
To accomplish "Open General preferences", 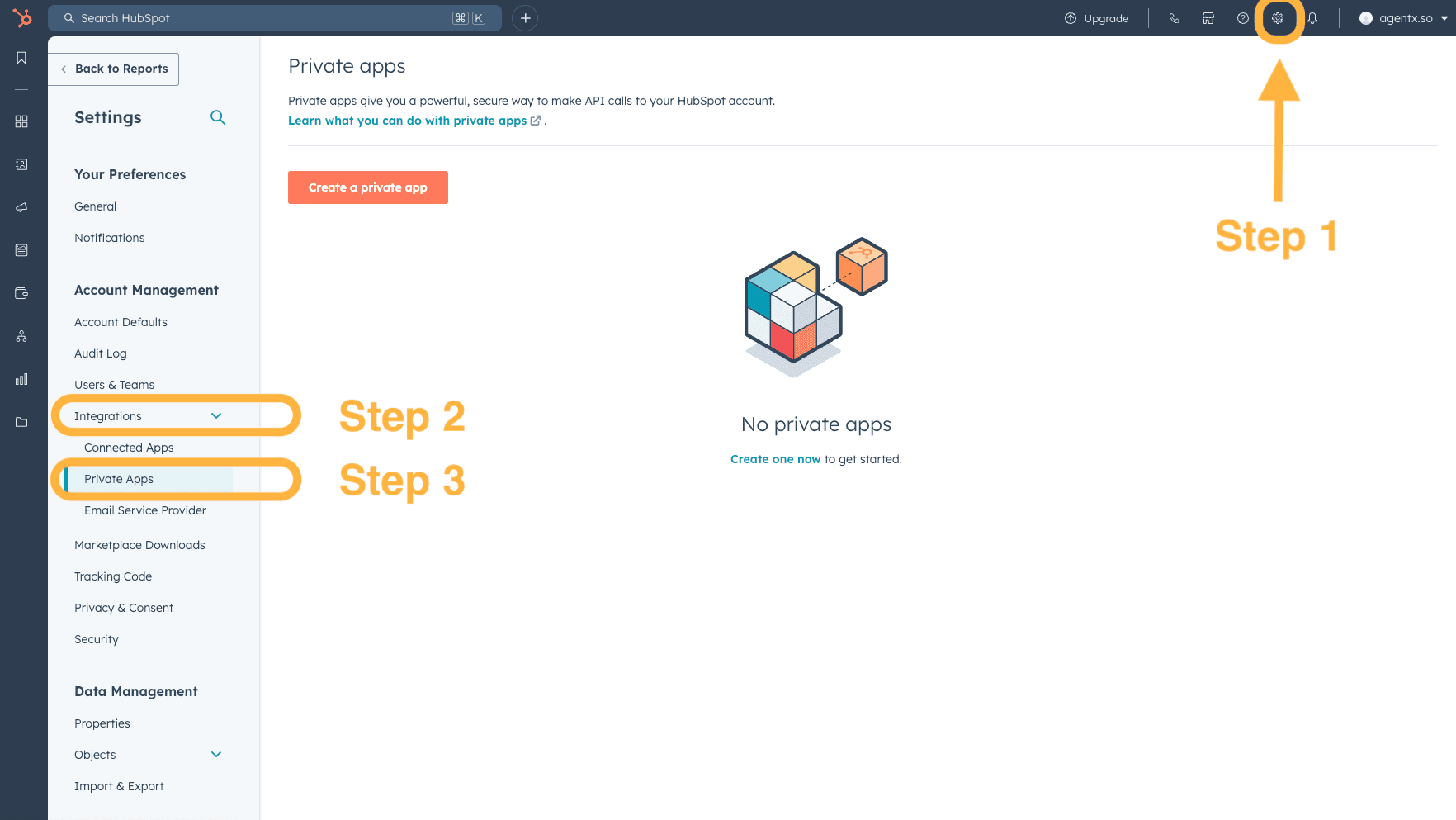I will pyautogui.click(x=96, y=206).
